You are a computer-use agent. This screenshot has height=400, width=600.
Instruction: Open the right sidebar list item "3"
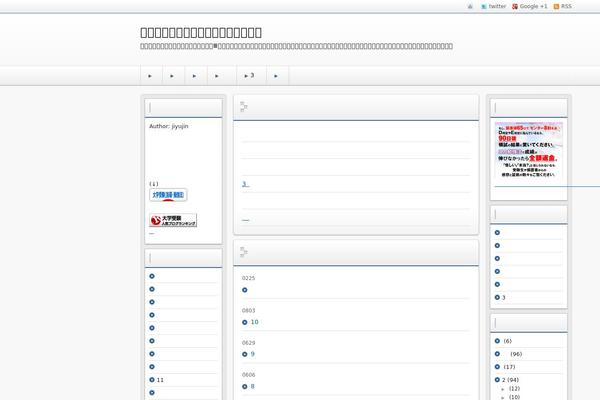[504, 297]
